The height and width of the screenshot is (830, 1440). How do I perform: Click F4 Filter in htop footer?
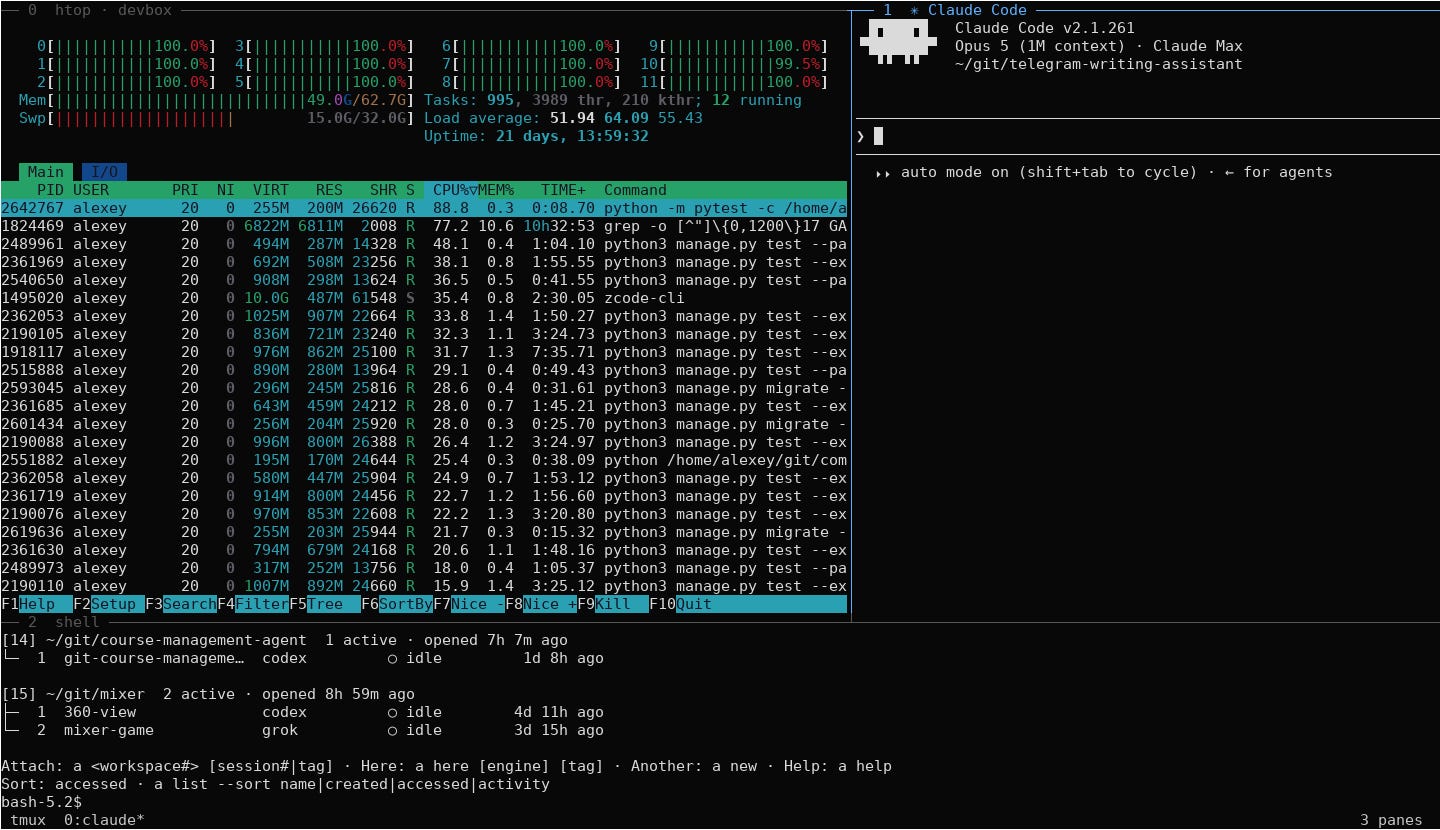(x=253, y=604)
